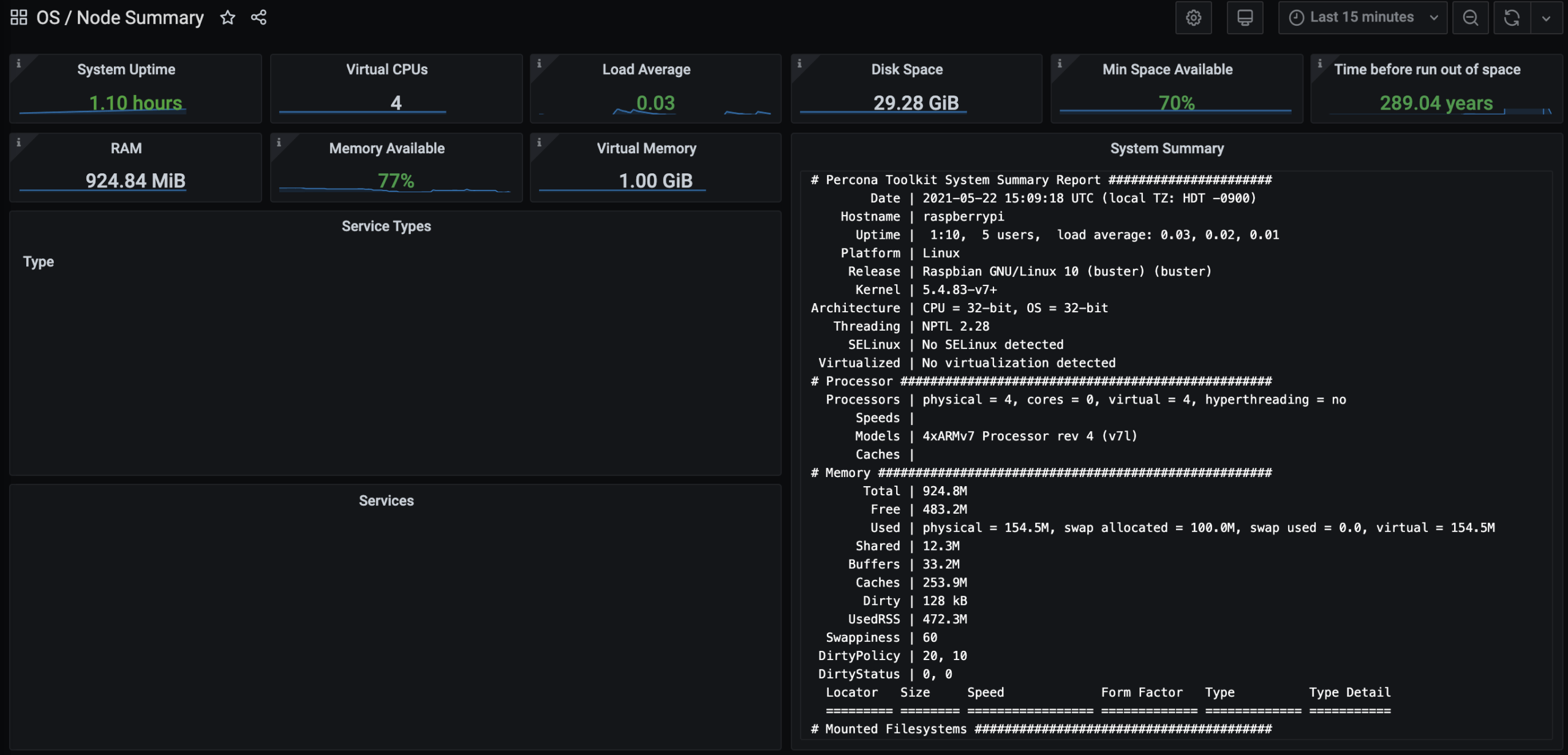The width and height of the screenshot is (1568, 755).
Task: Click Time before run out info icon
Action: click(1320, 63)
